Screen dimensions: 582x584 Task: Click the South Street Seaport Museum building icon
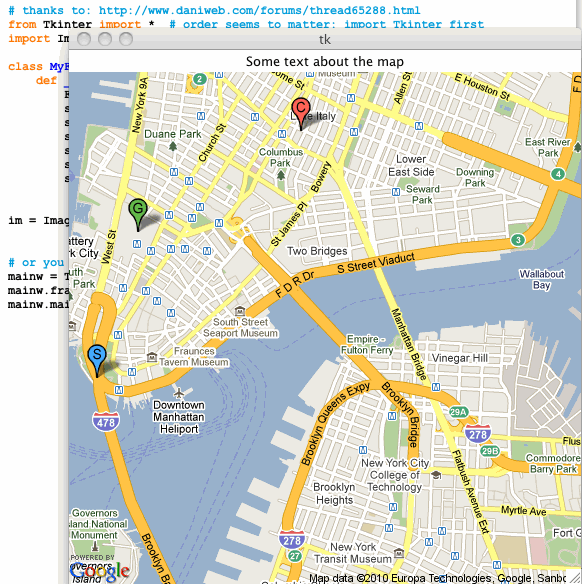[240, 310]
